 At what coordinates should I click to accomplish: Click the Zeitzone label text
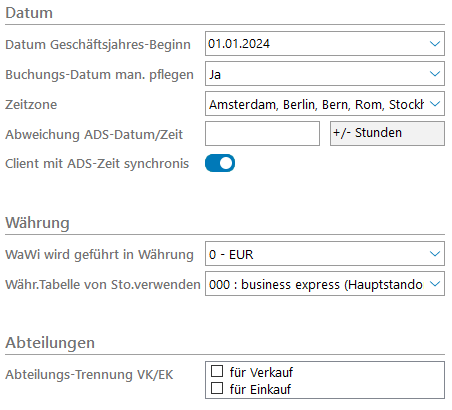[31, 105]
